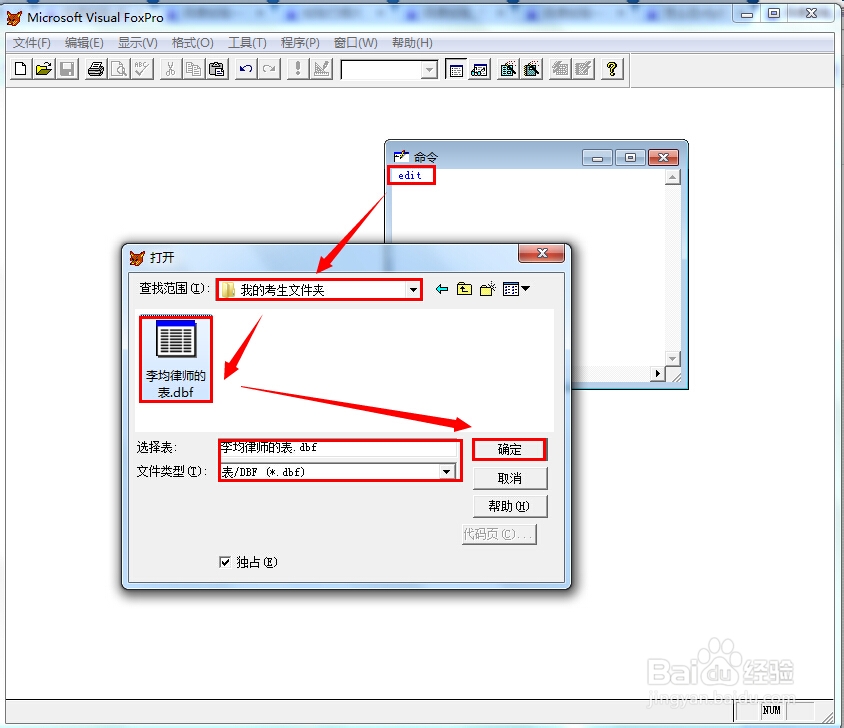Toggle the 独占(E) exclusive checkbox

pos(225,562)
